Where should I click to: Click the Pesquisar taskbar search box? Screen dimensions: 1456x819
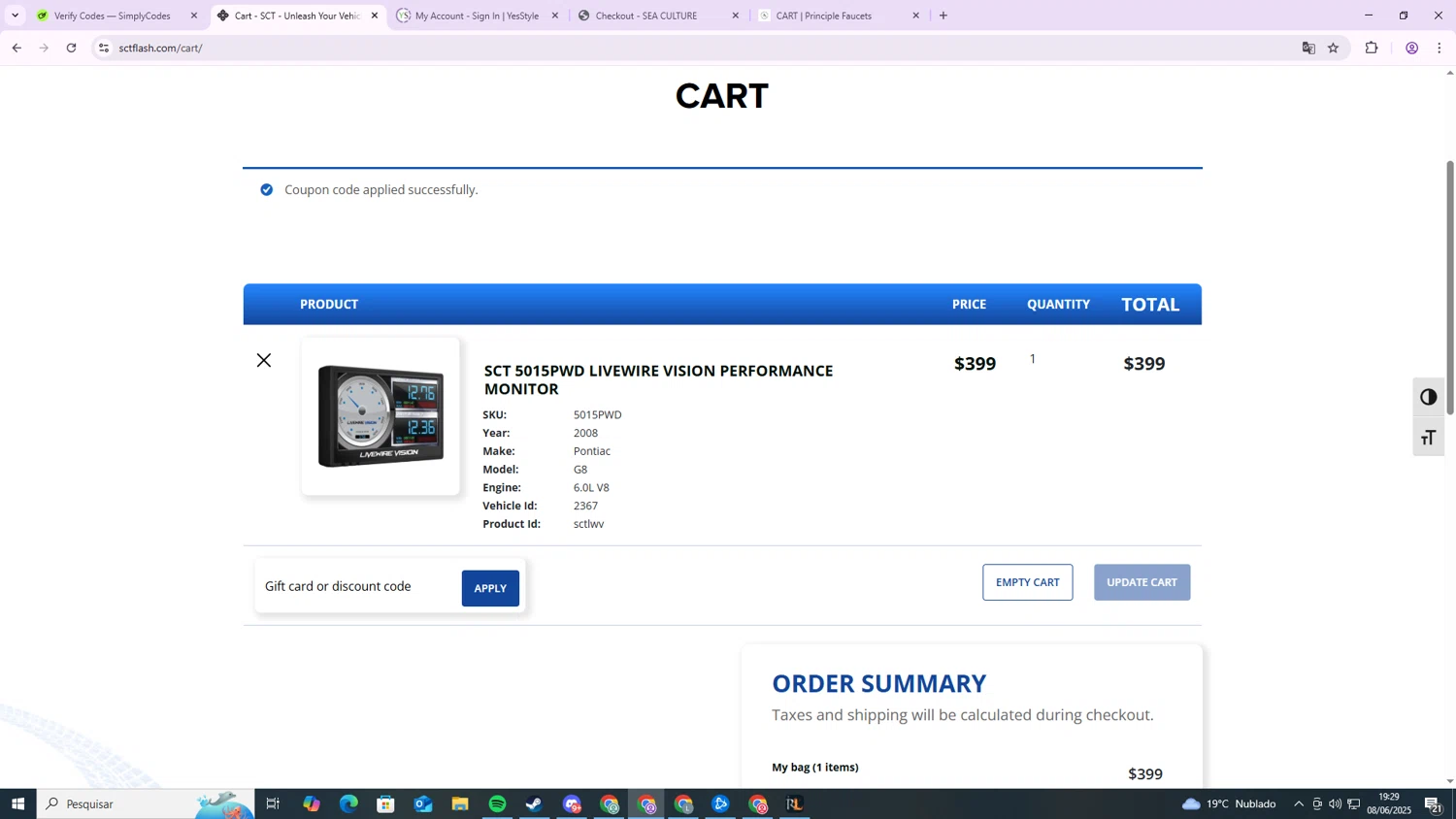tap(146, 803)
